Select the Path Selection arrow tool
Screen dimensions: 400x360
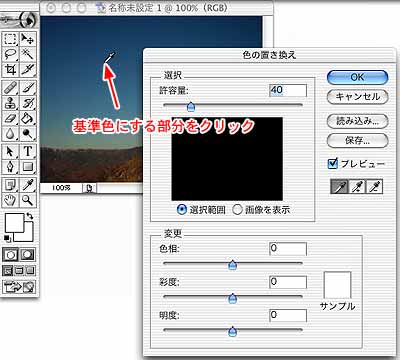(10, 152)
